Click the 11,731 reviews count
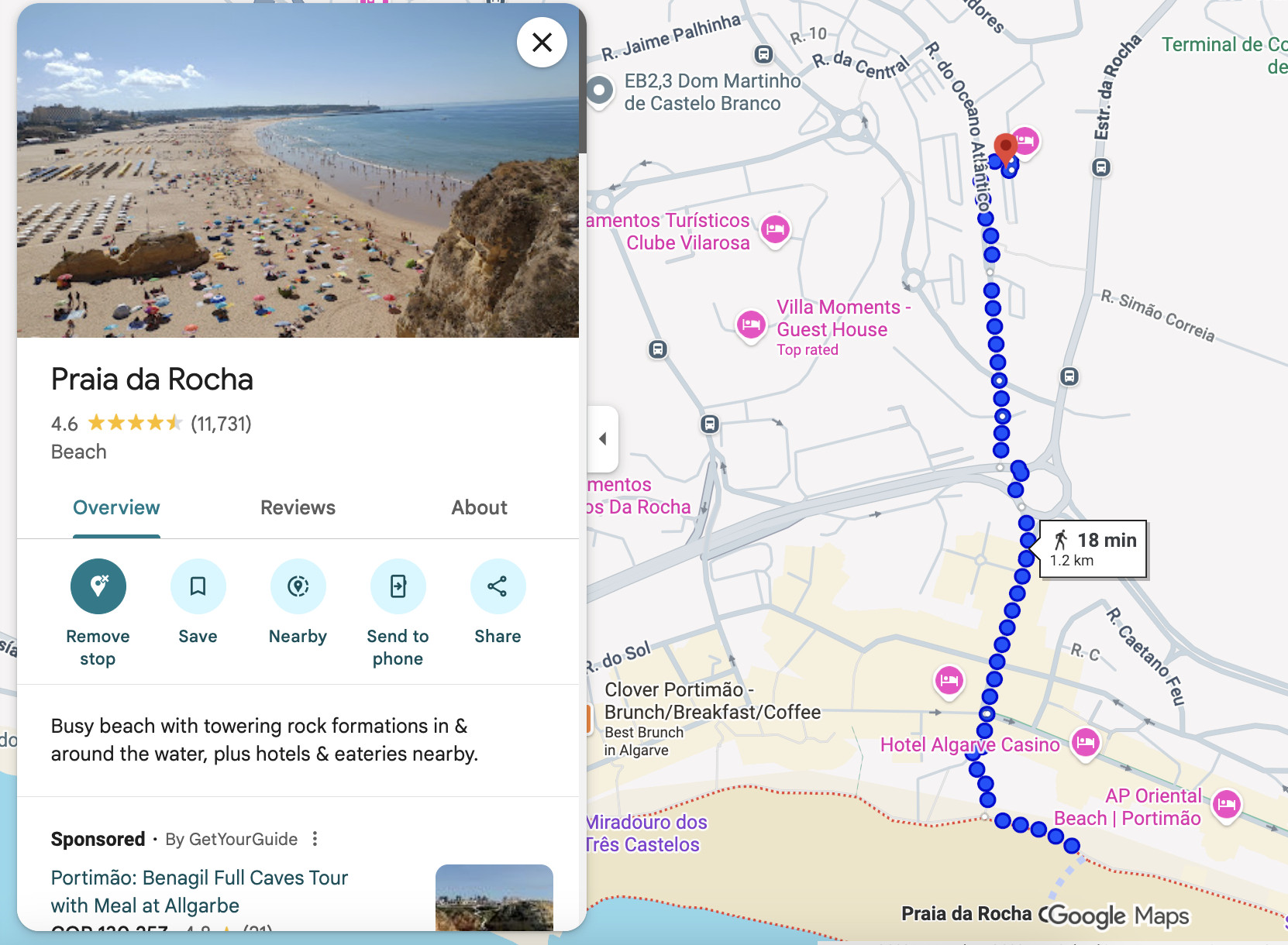1288x945 pixels. pyautogui.click(x=221, y=424)
